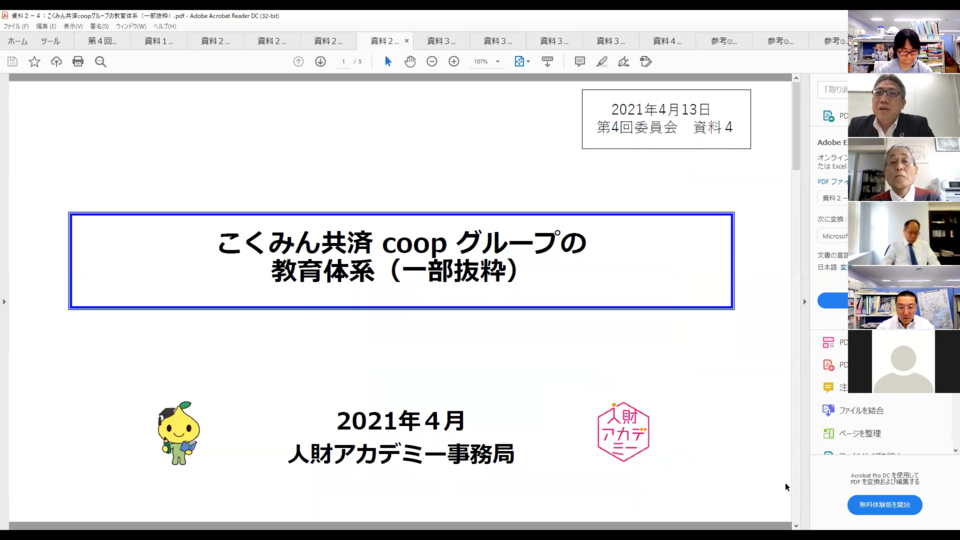Open the ヘルプ menu

(x=165, y=26)
